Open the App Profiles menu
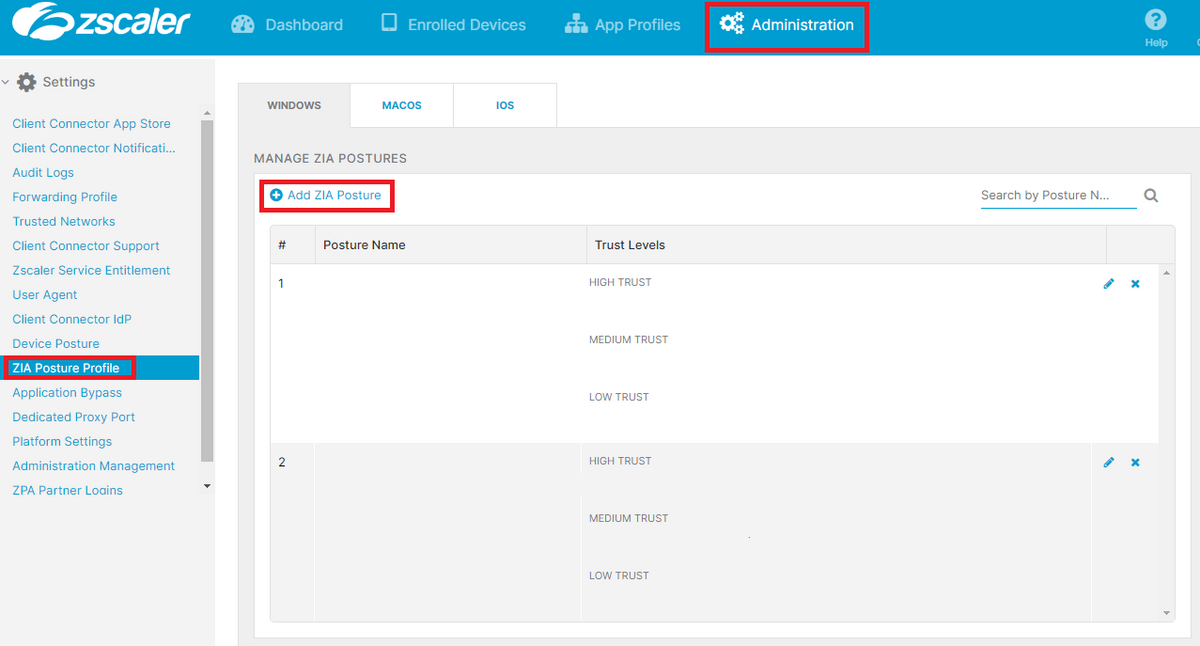The height and width of the screenshot is (646, 1200). click(x=622, y=25)
